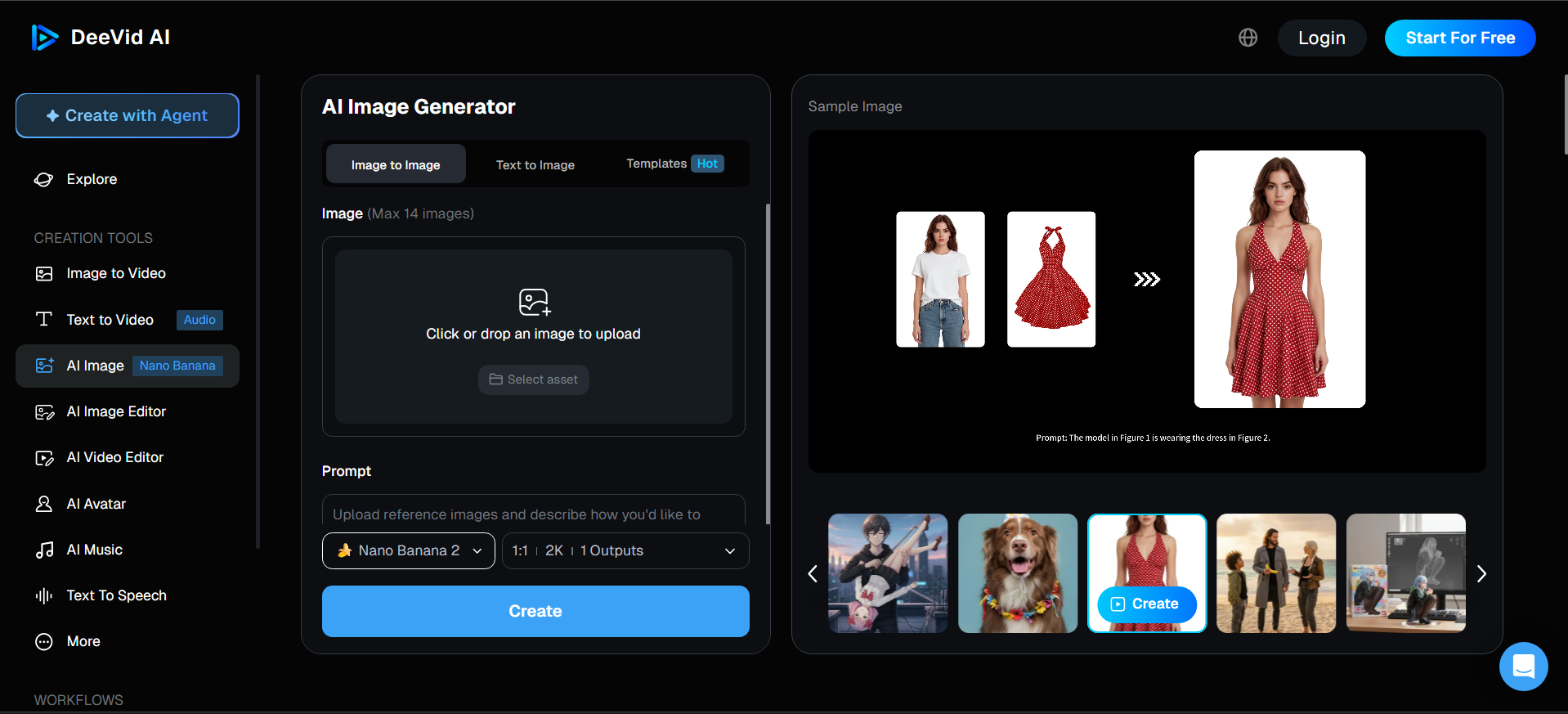Show previous sample thumbnails with left arrow
1568x714 pixels.
click(x=813, y=573)
